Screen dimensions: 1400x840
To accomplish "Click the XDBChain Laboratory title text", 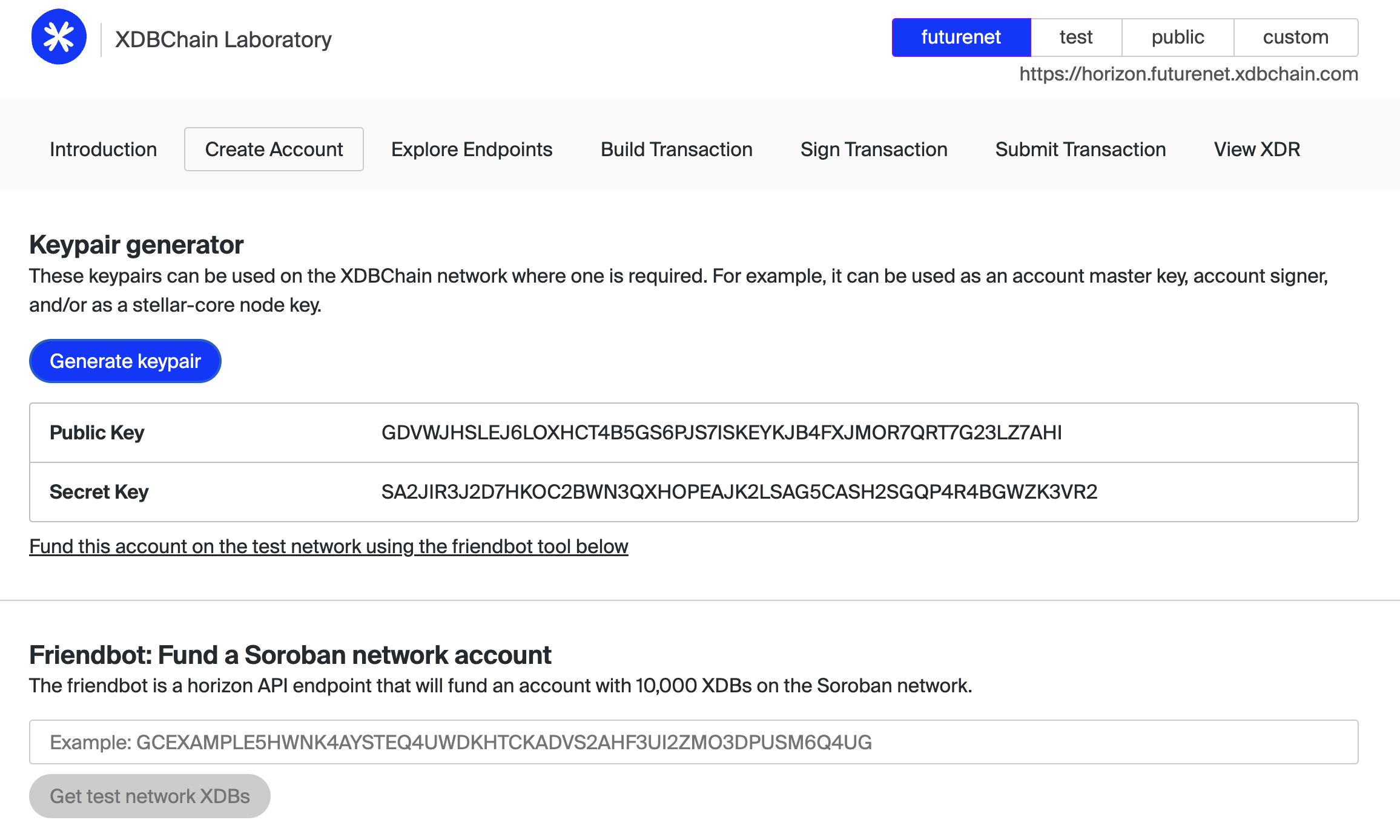I will [x=223, y=39].
